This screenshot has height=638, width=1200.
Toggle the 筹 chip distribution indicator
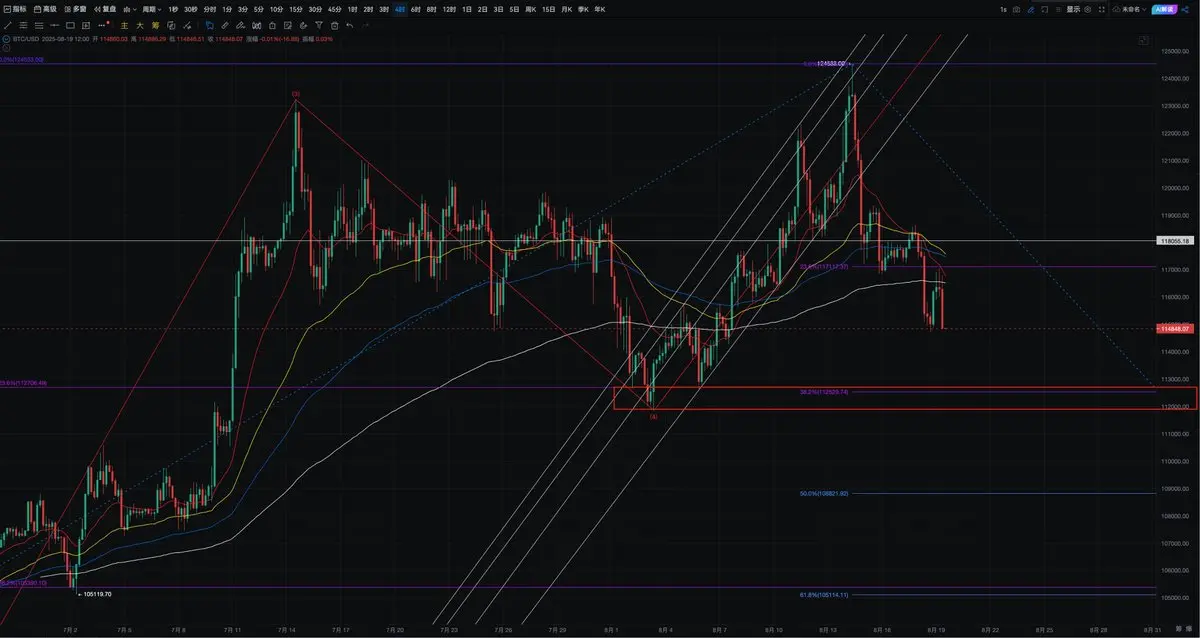155,25
